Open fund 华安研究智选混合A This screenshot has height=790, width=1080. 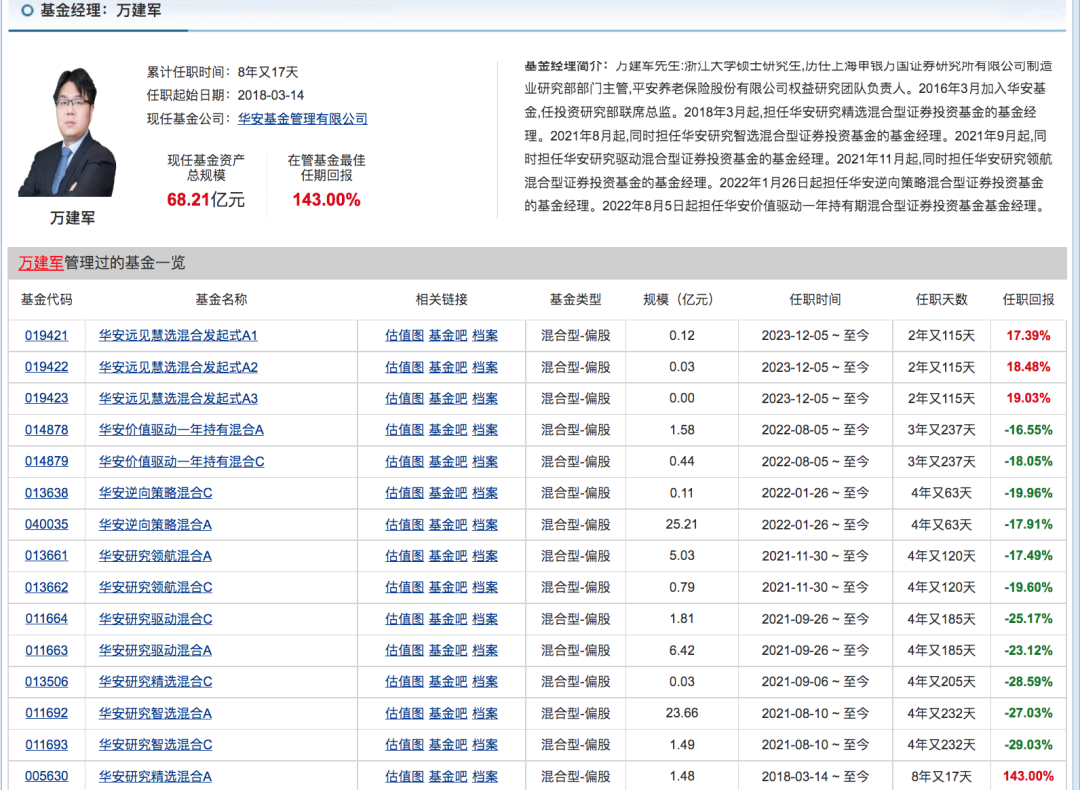(155, 713)
